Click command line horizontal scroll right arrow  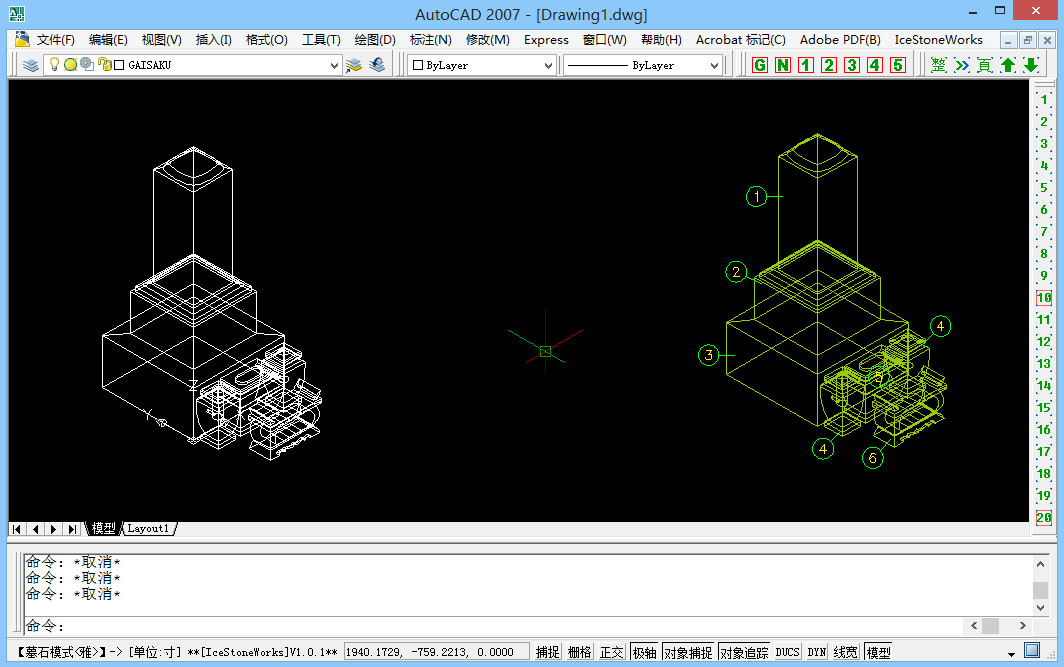(1022, 626)
